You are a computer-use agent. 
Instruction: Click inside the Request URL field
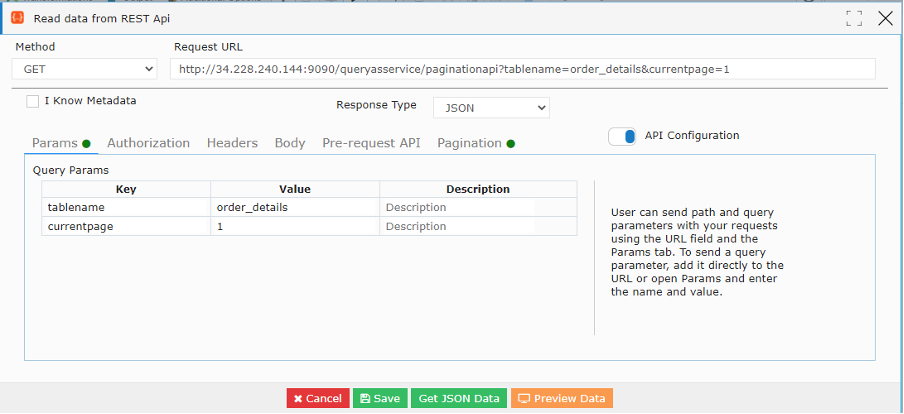coord(523,69)
